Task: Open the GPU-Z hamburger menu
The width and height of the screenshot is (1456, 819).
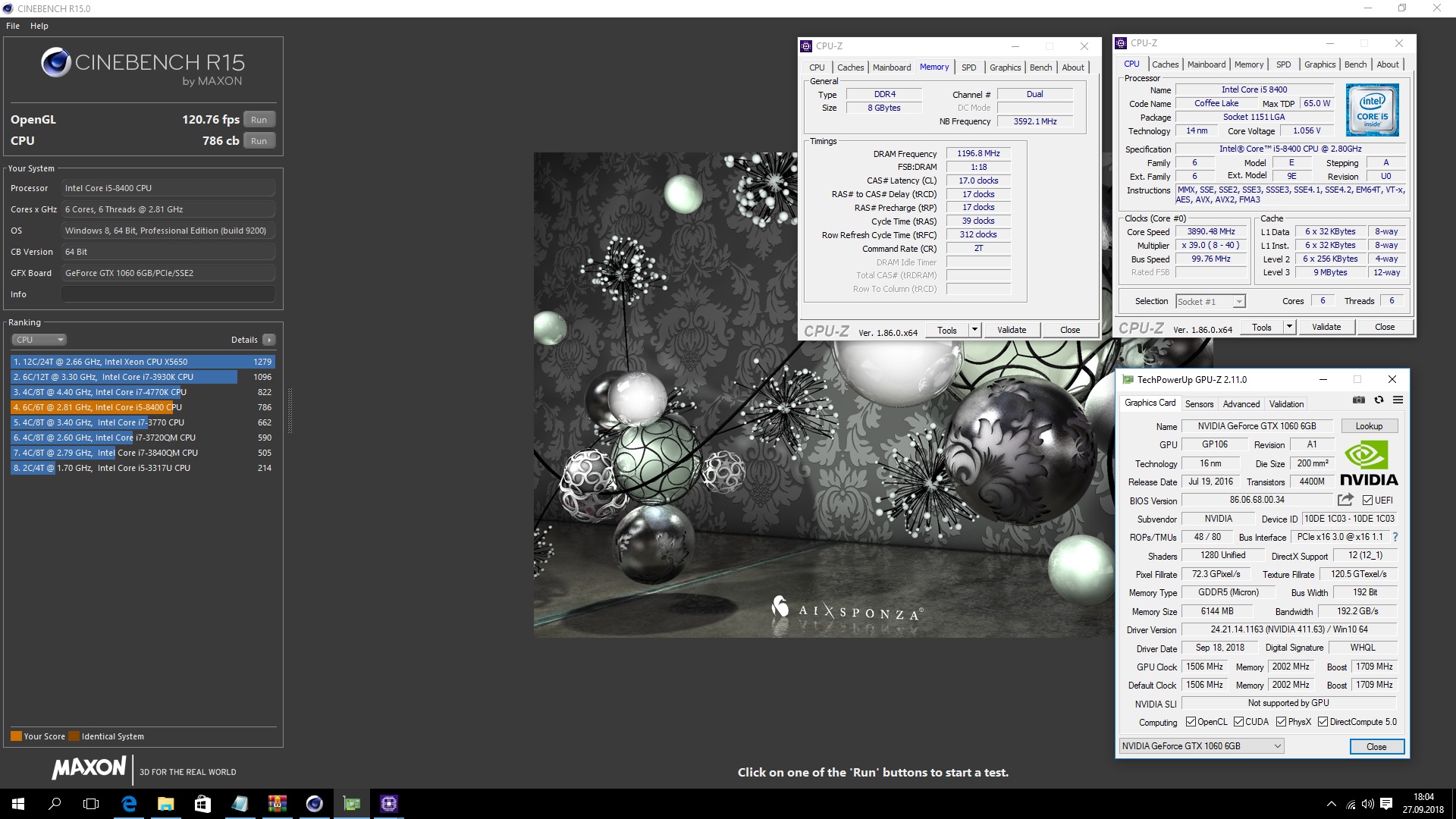Action: click(x=1398, y=400)
